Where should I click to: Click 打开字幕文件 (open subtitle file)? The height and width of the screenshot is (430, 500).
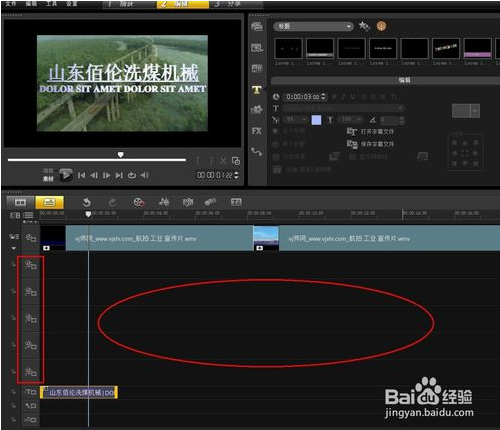[x=377, y=132]
